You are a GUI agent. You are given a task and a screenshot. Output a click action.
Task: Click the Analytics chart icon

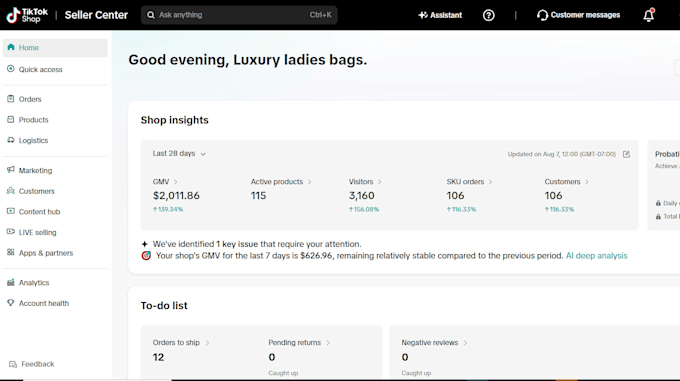11,282
